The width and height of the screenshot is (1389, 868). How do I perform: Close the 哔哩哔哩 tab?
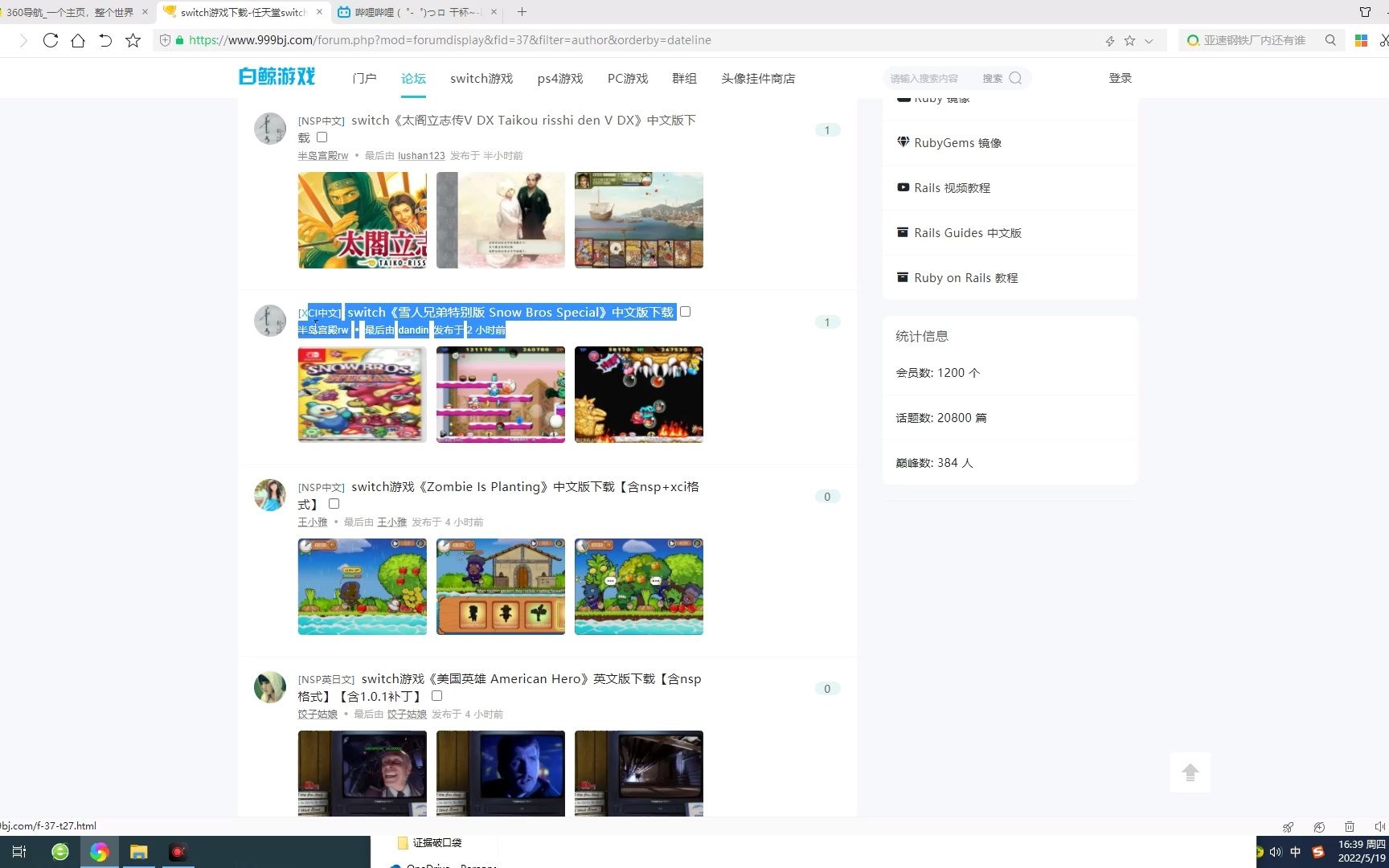coord(494,12)
